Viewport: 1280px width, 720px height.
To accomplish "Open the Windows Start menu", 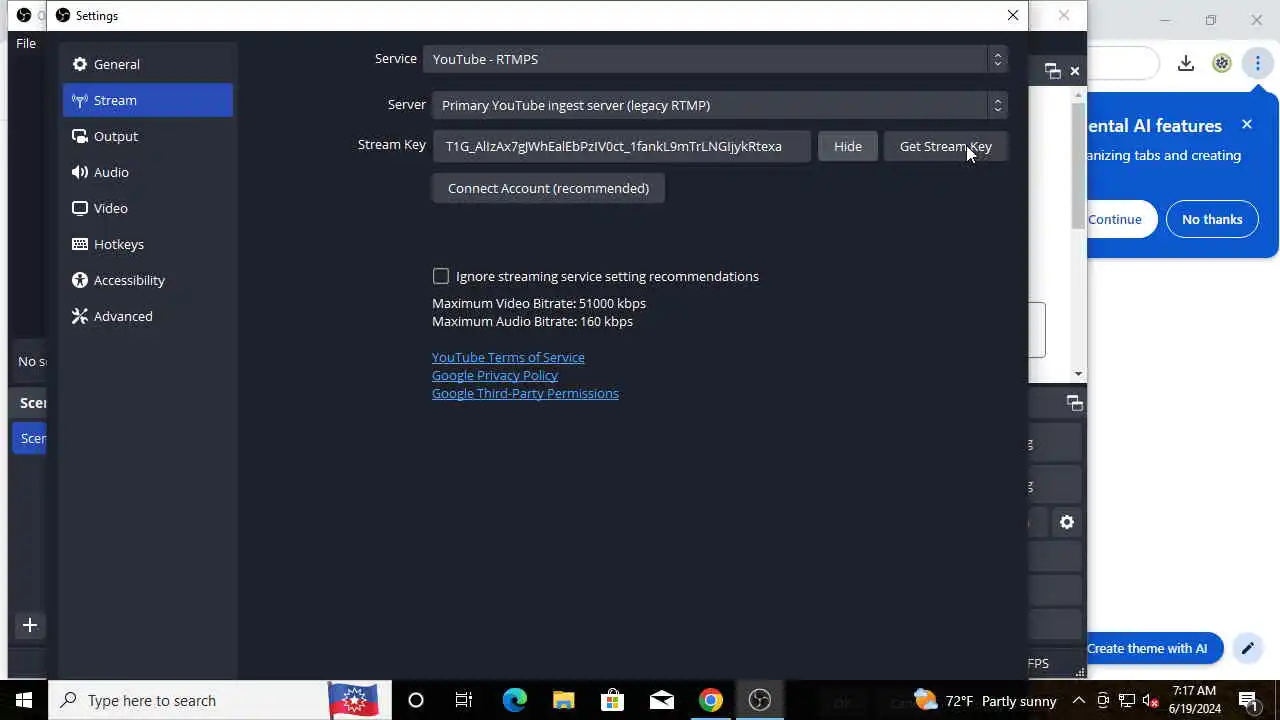I will click(x=24, y=700).
